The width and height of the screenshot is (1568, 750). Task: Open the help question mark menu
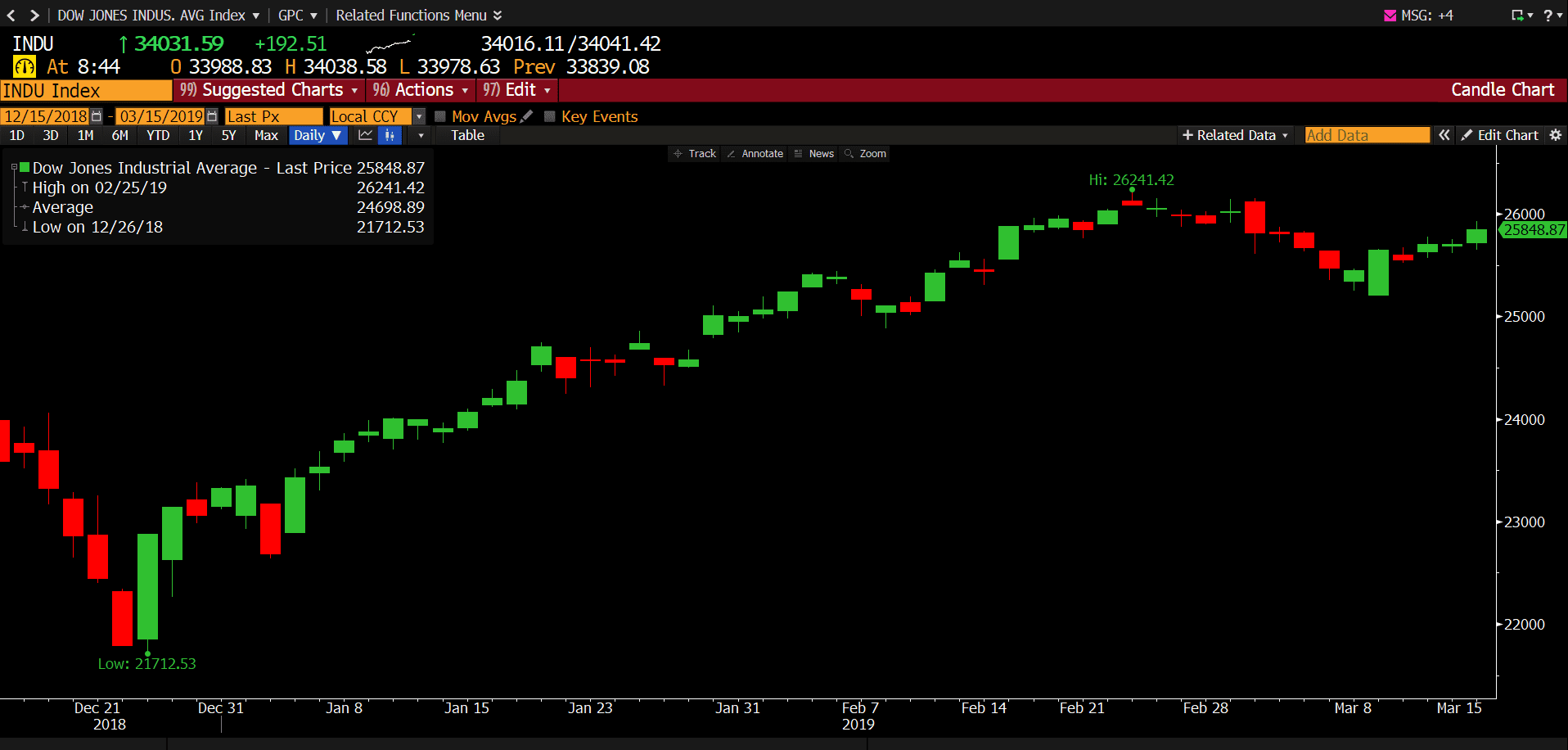point(1552,16)
